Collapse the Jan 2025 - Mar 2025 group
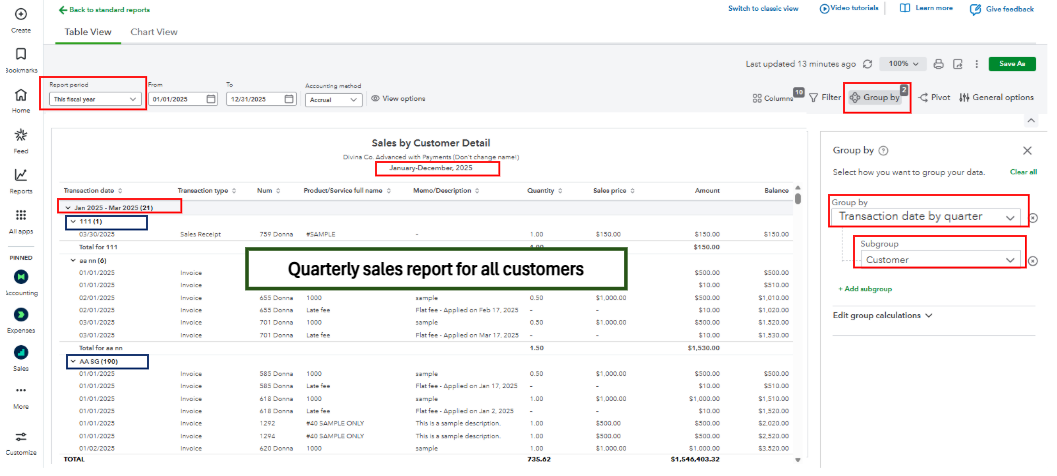Screen dimensions: 1057x476 tap(65, 206)
